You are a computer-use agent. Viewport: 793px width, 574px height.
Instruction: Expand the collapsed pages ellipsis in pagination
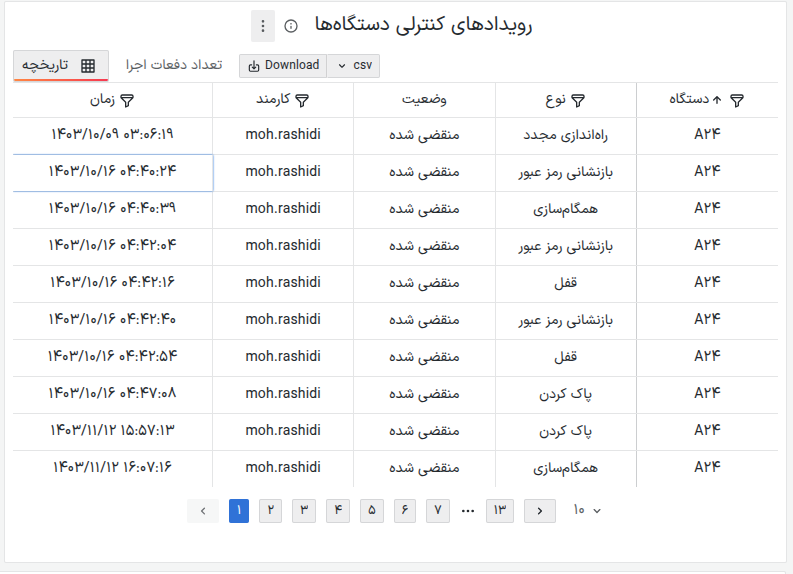point(468,511)
